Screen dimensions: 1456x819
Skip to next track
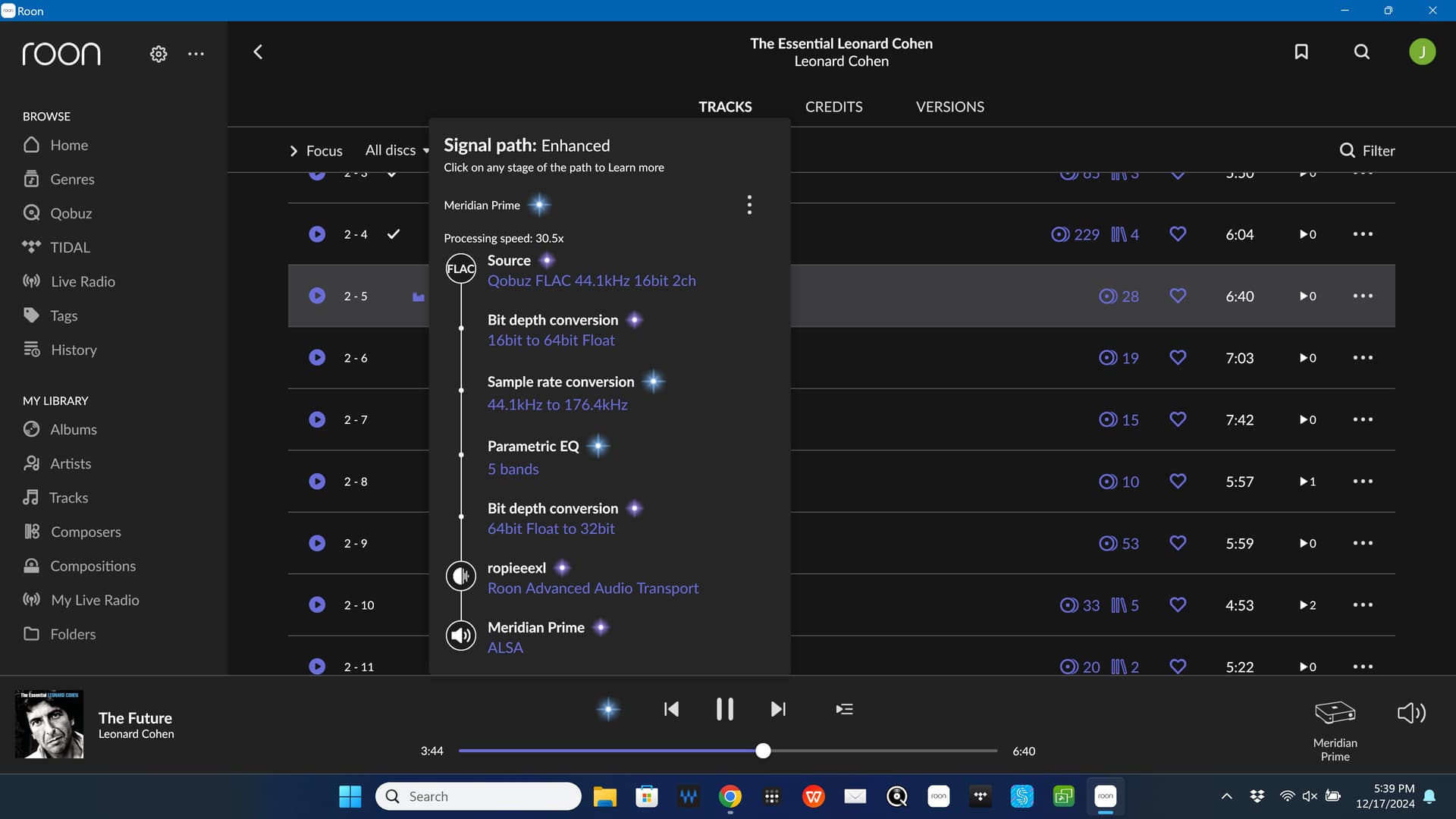778,709
